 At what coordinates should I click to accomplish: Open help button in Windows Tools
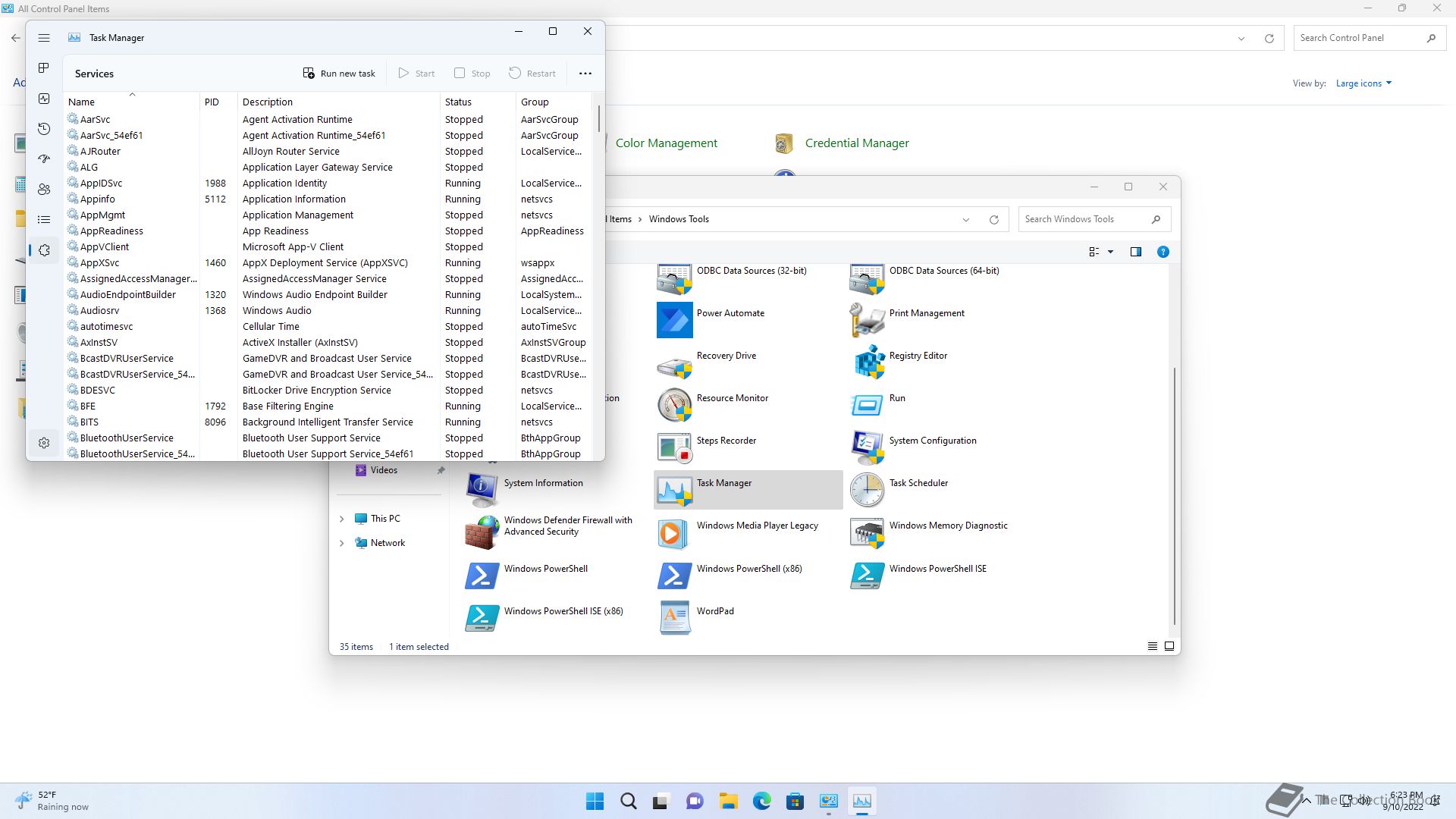click(1163, 253)
